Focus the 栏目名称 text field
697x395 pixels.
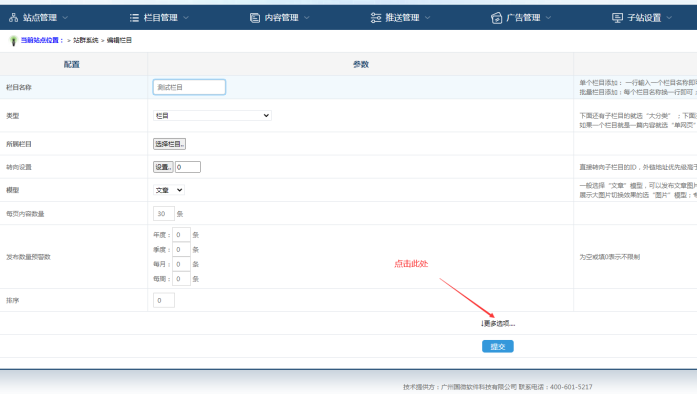189,87
